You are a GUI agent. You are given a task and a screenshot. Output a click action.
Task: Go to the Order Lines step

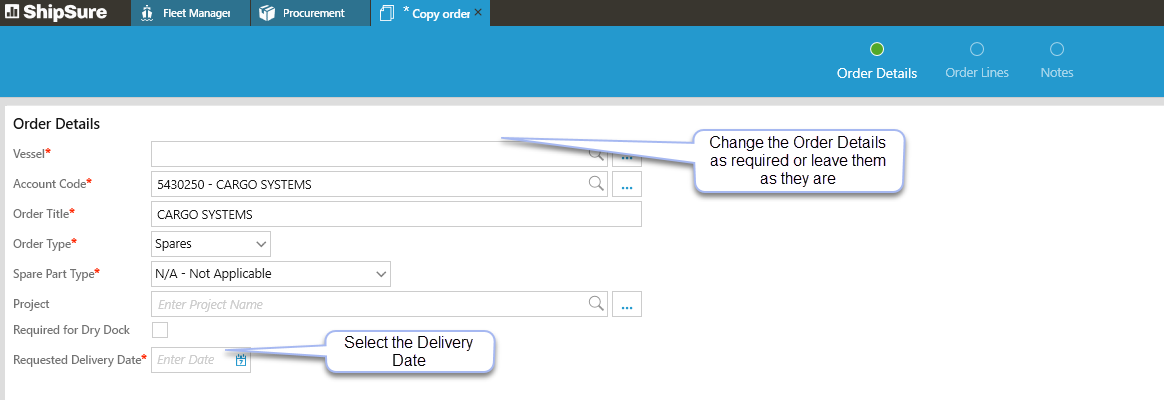976,50
